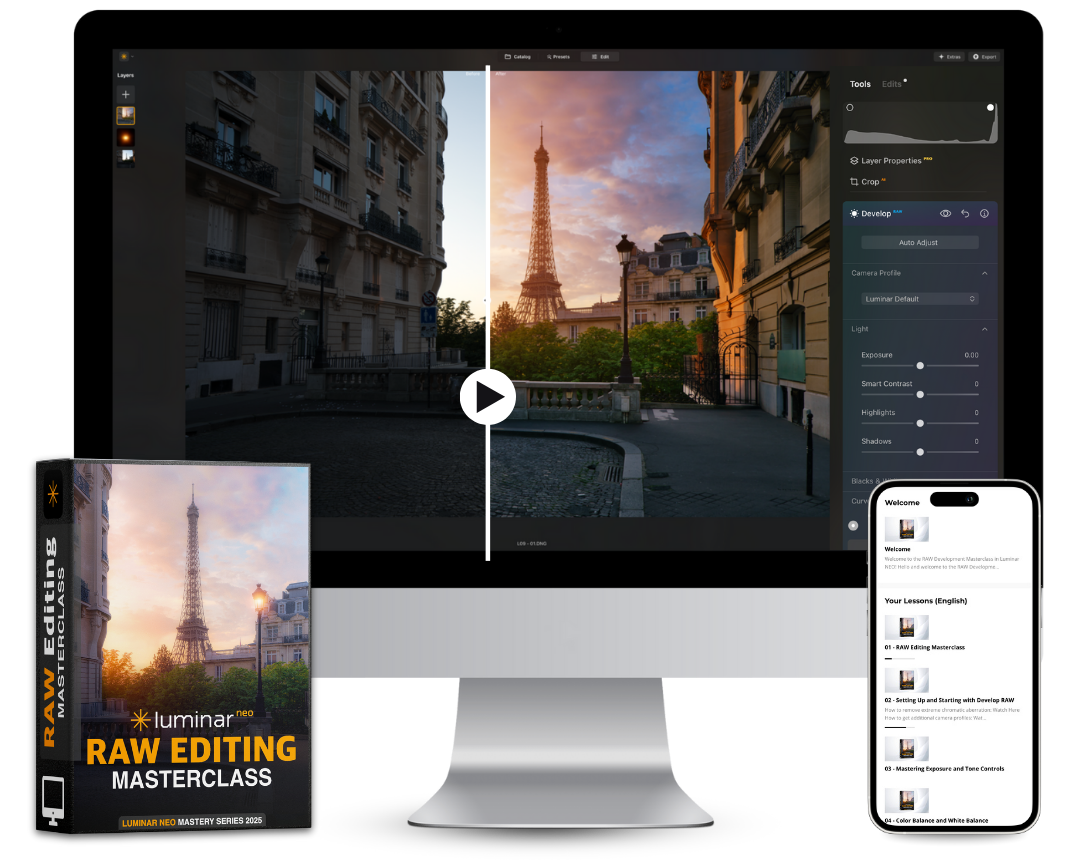Click the Smart Contrast slider handle
Image resolution: width=1080 pixels, height=866 pixels.
click(920, 395)
